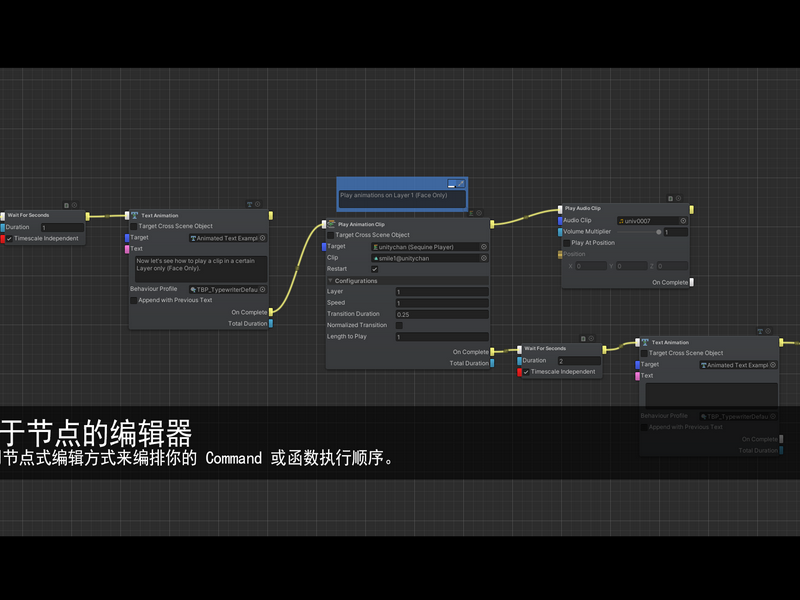The width and height of the screenshot is (800, 600).
Task: Click circle badge above Wait For Seconds duration 1
Action: click(x=74, y=205)
